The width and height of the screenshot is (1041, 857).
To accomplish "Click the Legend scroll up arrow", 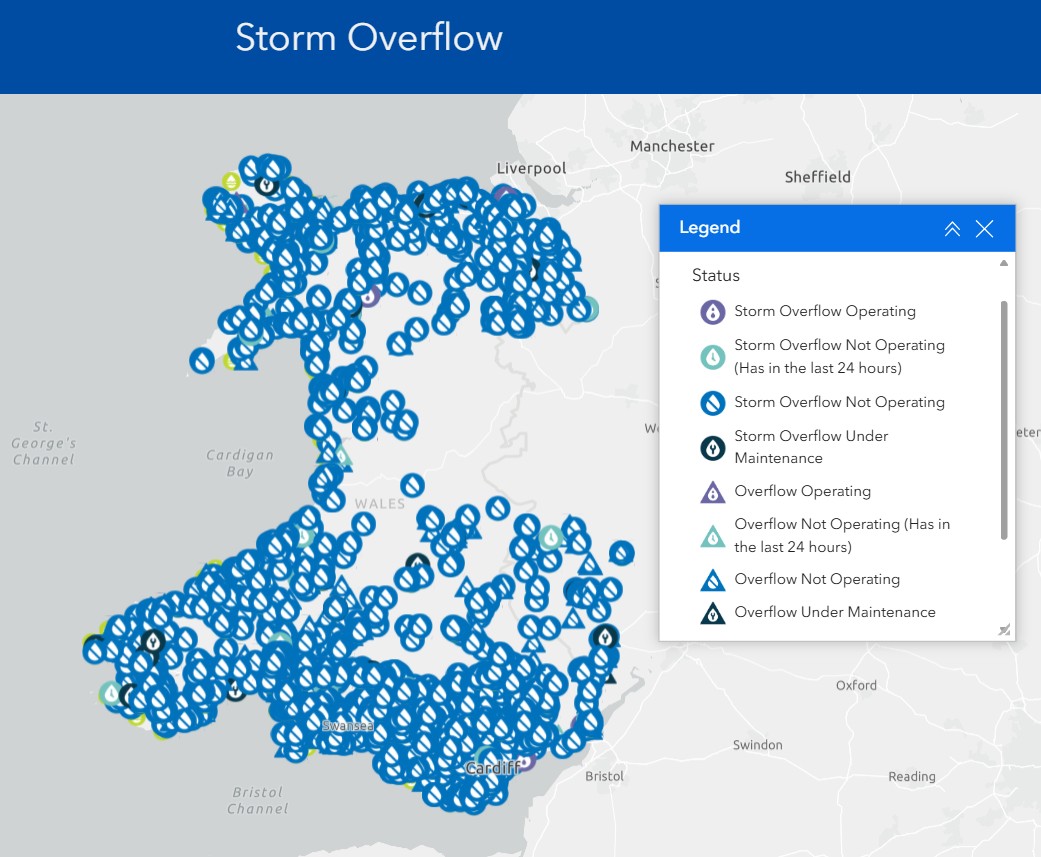I will click(x=1004, y=263).
